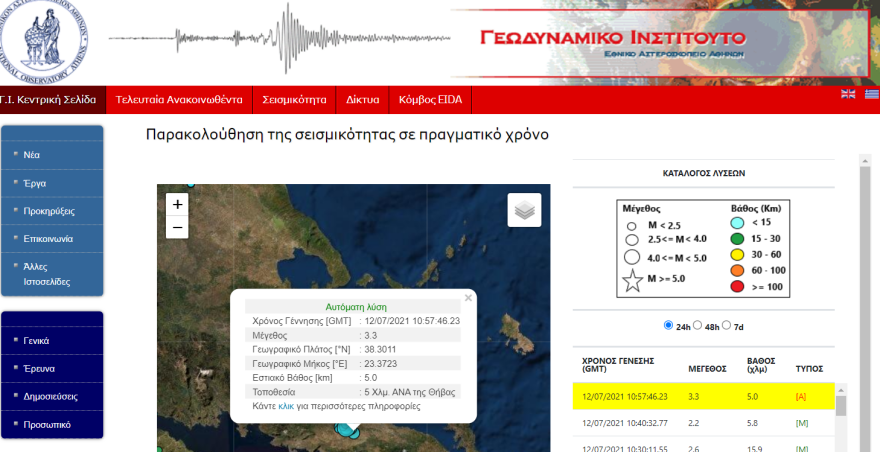The image size is (880, 452).
Task: Select the 7d time range
Action: click(726, 325)
